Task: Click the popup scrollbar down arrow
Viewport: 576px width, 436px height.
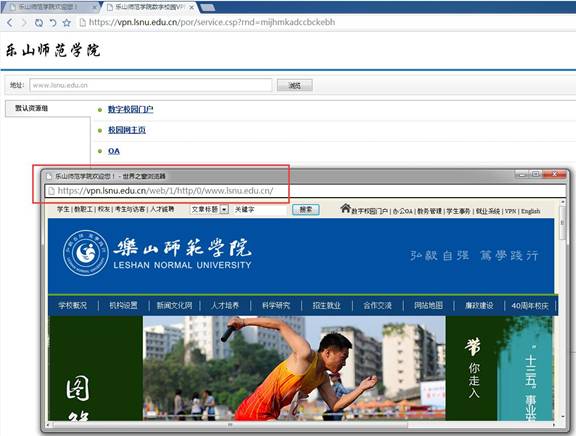Action: point(562,417)
